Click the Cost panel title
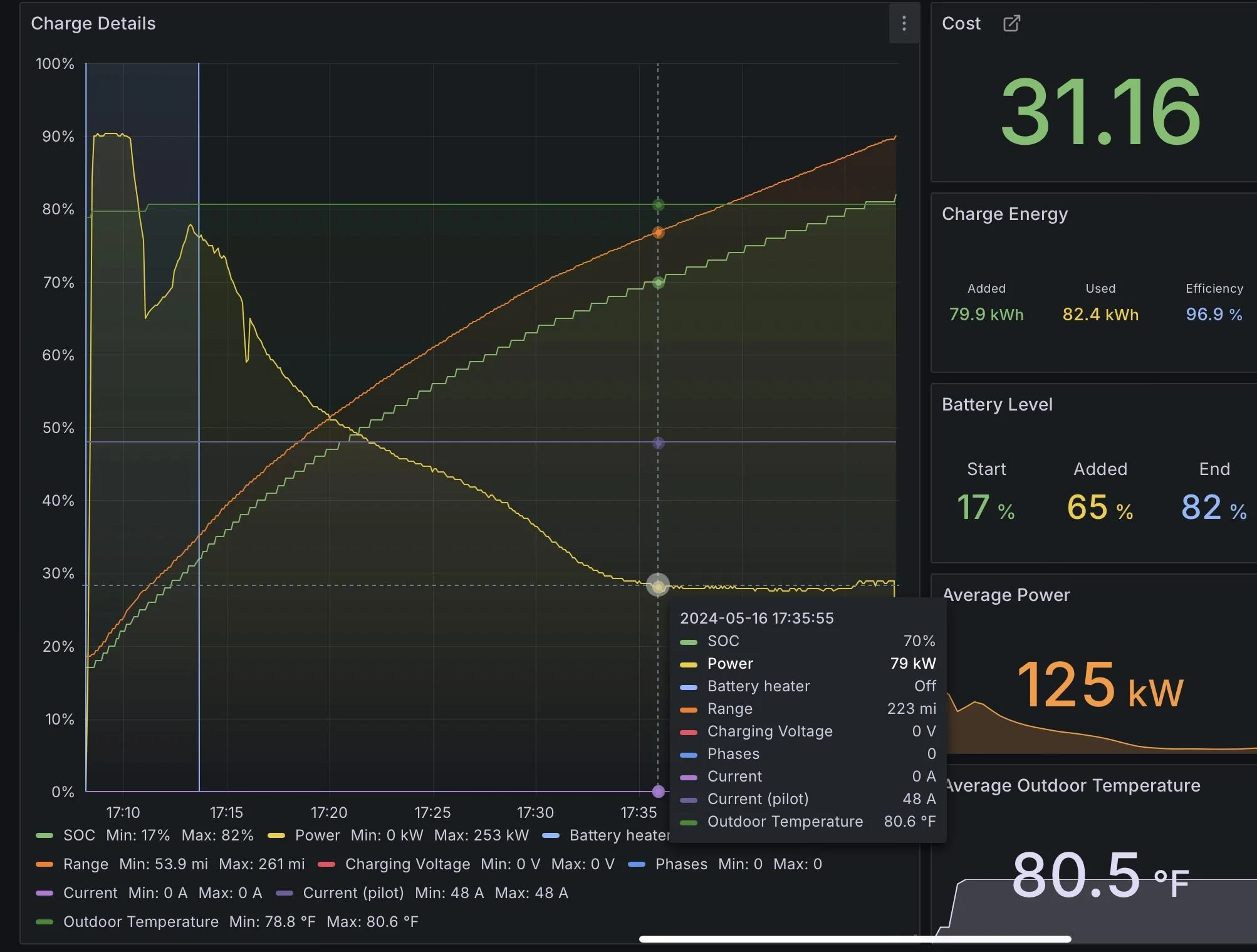 (961, 24)
